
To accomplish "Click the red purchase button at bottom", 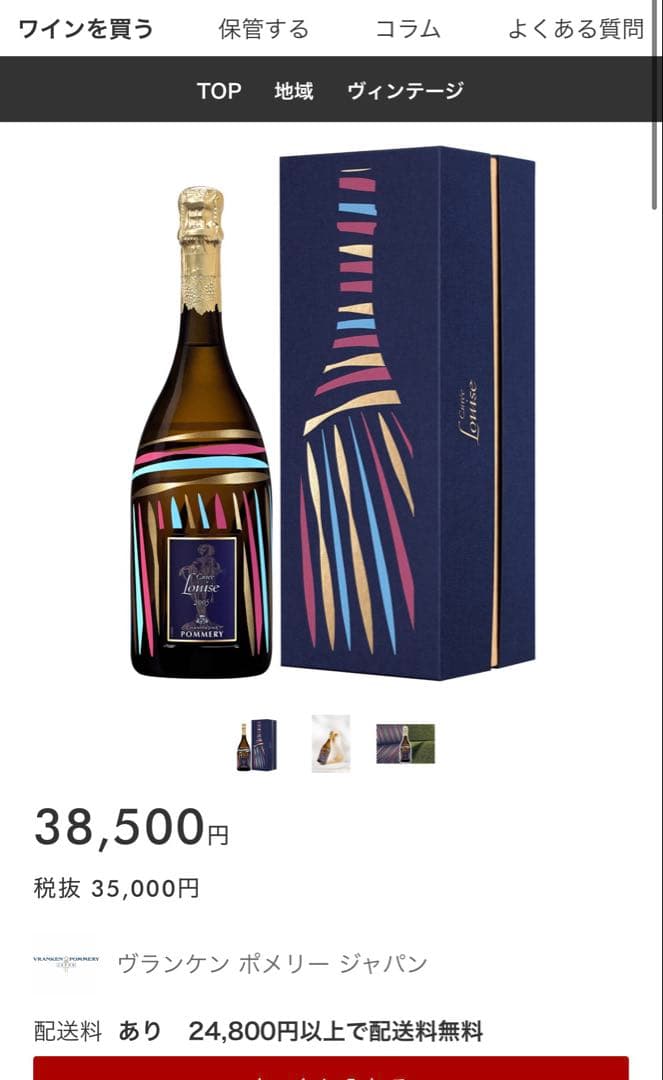I will pyautogui.click(x=331, y=1068).
